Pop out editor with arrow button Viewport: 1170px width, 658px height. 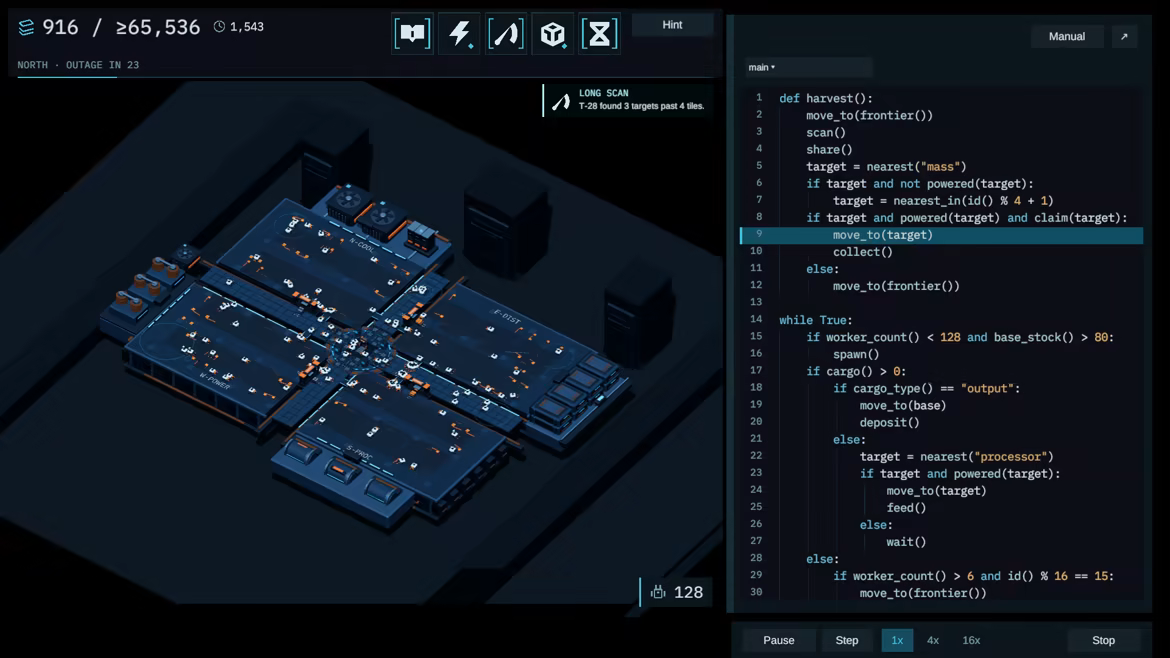(1124, 37)
